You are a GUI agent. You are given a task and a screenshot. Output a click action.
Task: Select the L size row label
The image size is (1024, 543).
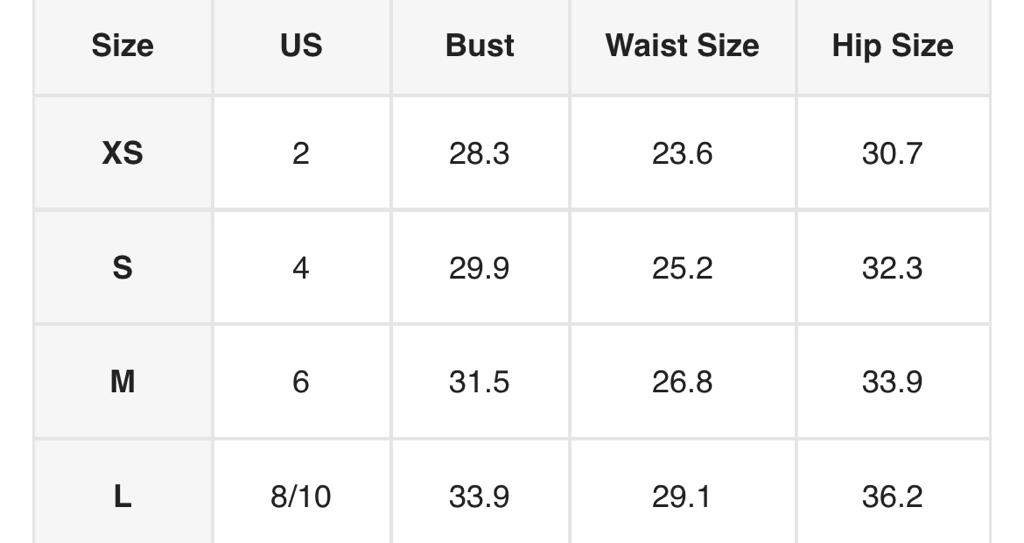coord(122,497)
